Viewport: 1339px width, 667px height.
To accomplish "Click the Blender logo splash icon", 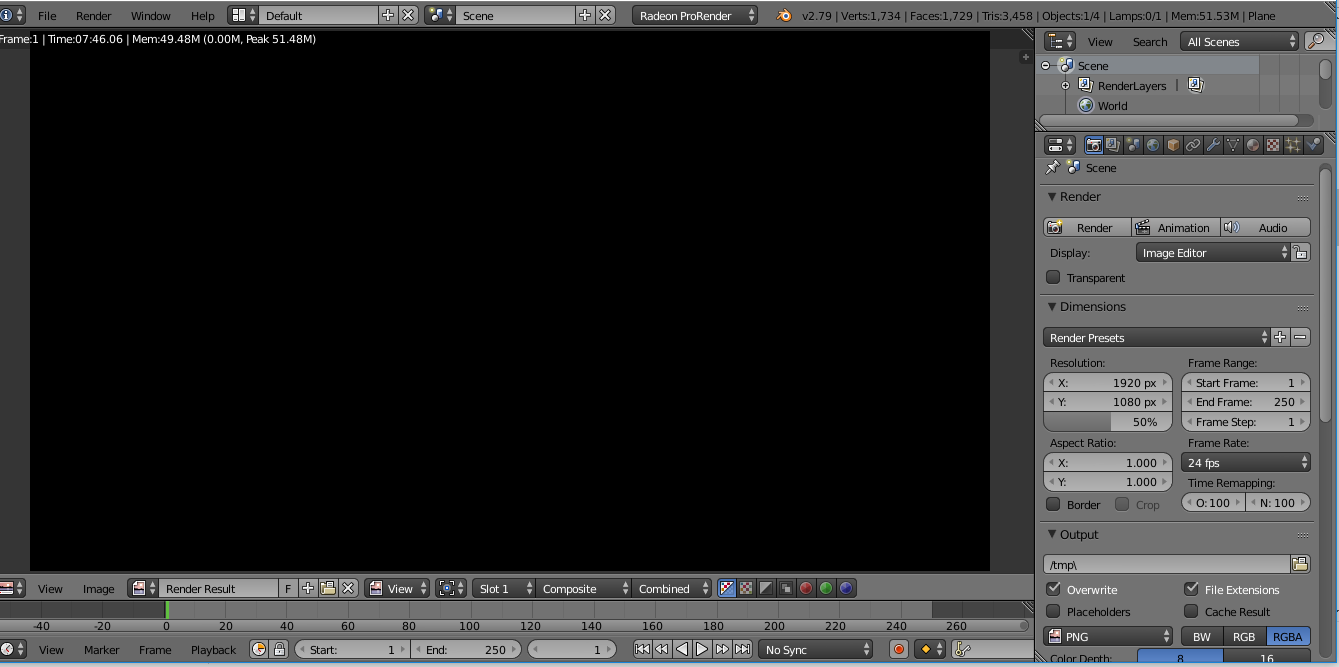I will pos(784,16).
